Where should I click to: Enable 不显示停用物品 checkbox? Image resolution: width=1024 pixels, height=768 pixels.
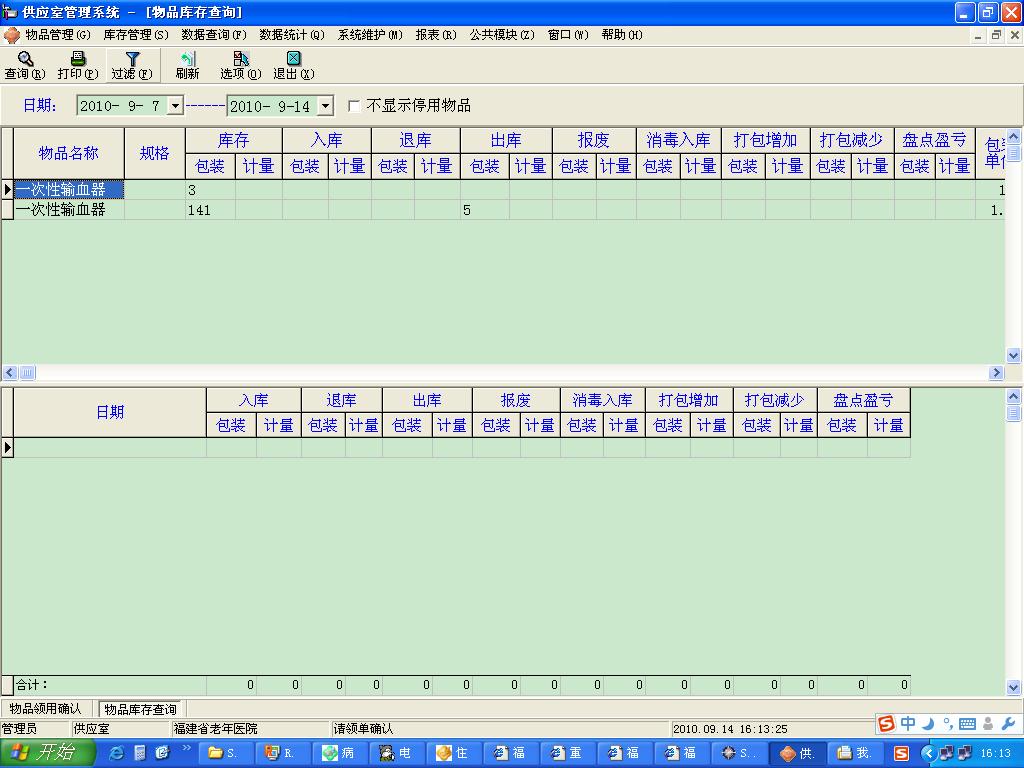point(354,106)
